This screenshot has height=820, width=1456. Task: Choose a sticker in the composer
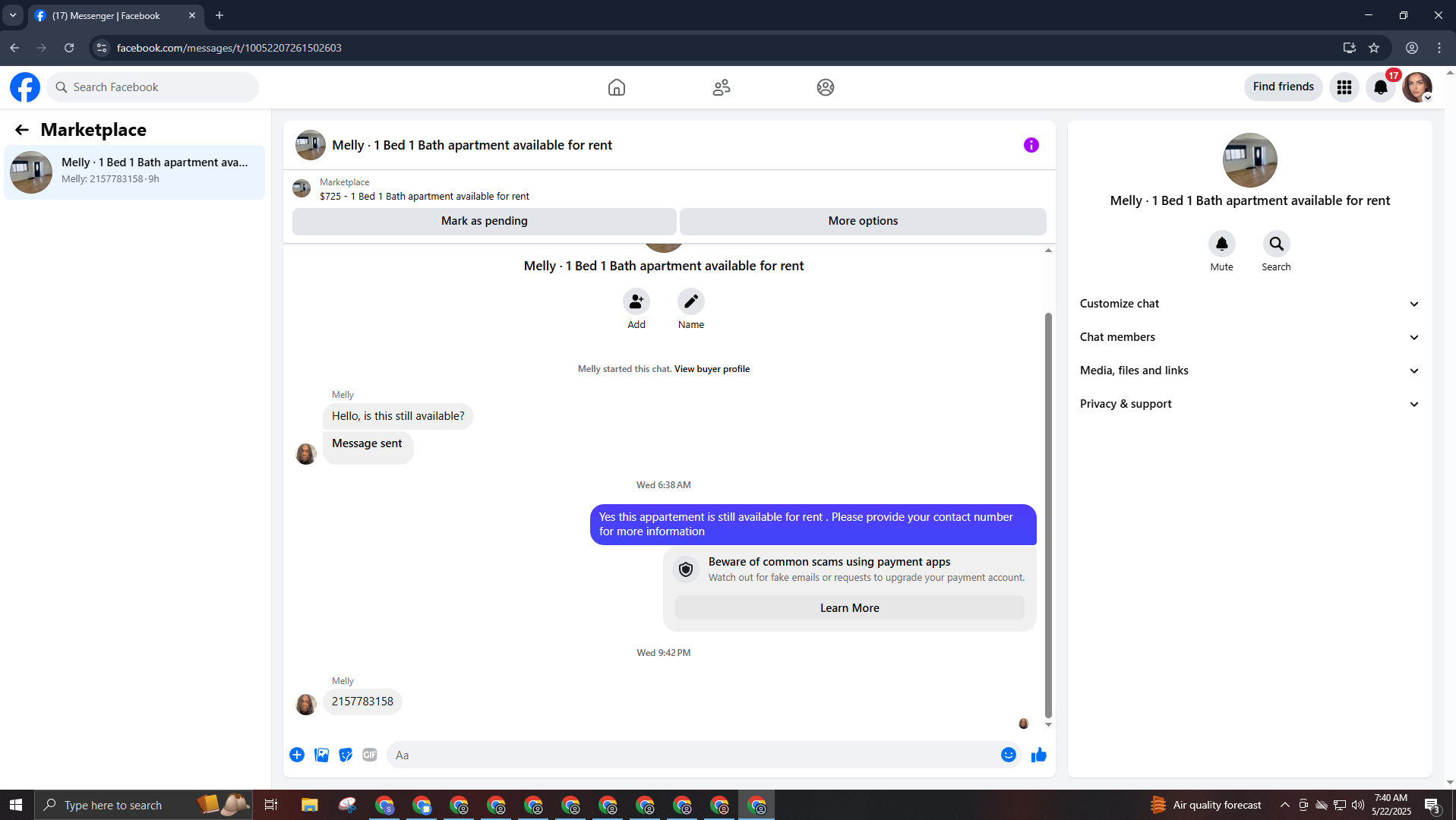coord(346,755)
